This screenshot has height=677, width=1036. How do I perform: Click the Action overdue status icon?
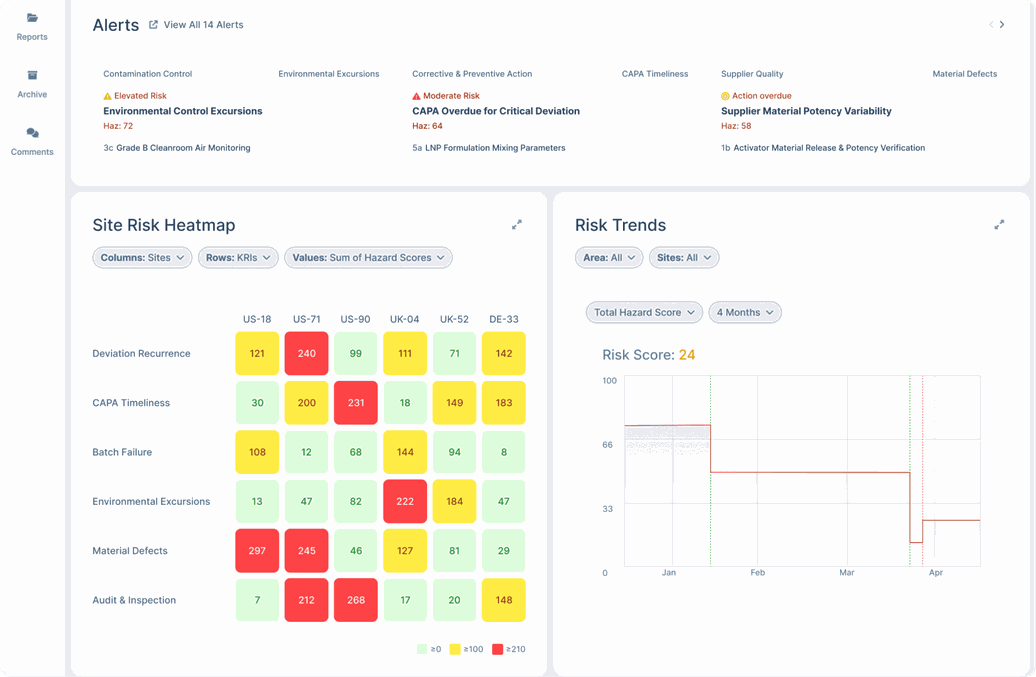coord(725,96)
